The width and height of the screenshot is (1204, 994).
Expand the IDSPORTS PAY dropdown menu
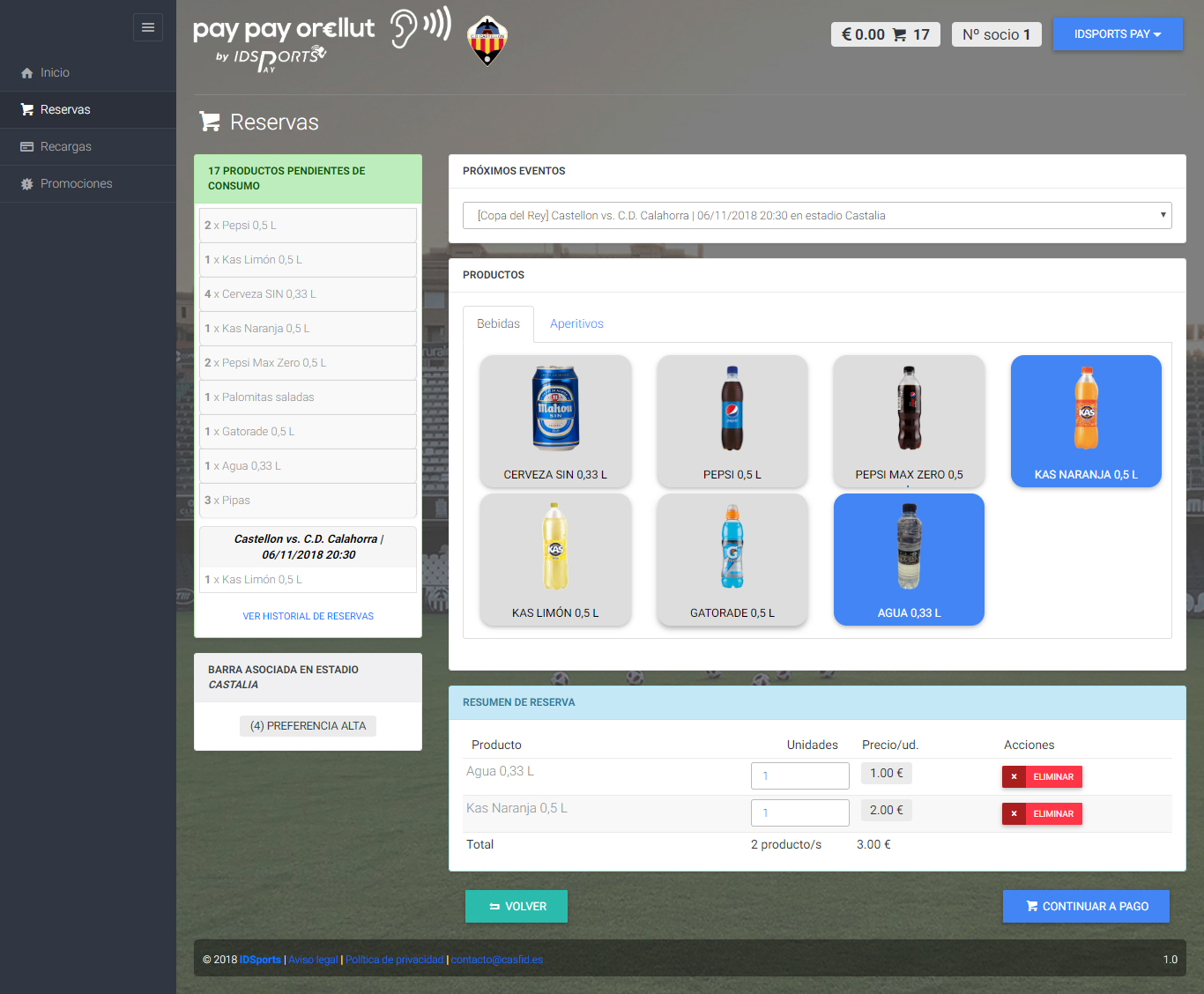point(1117,34)
